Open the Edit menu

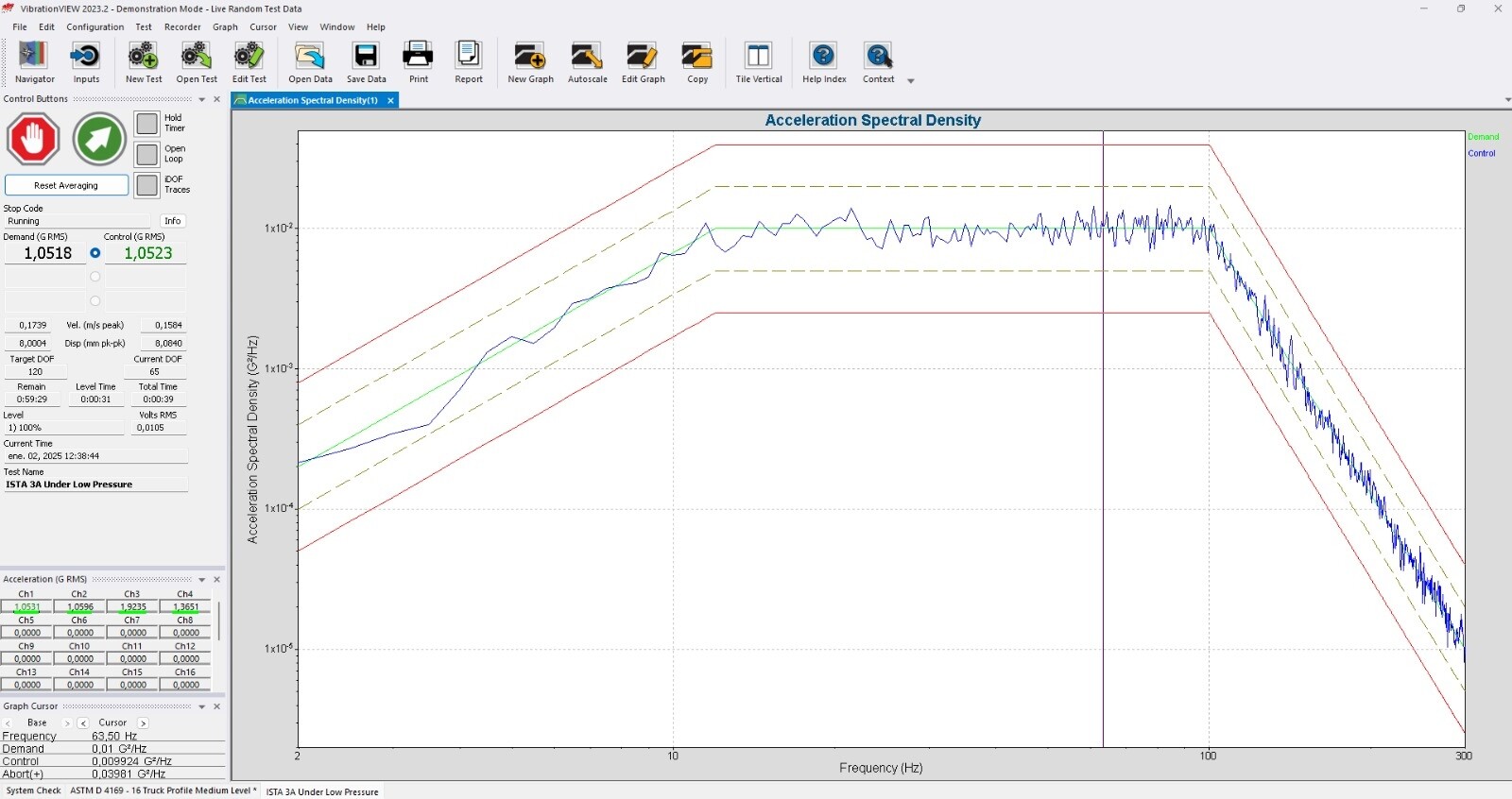46,27
